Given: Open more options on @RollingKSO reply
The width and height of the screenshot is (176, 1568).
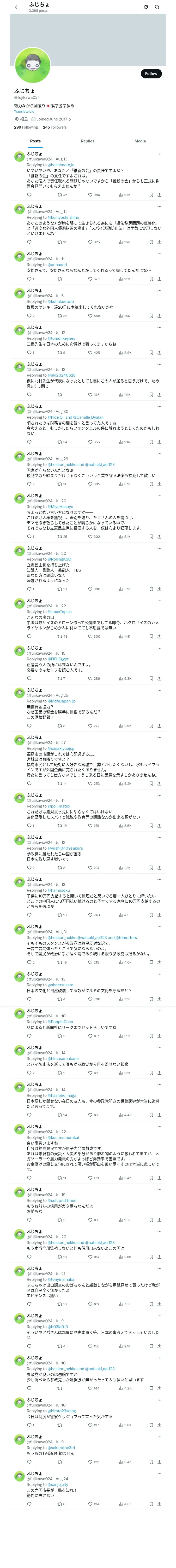Looking at the screenshot, I should (159, 548).
